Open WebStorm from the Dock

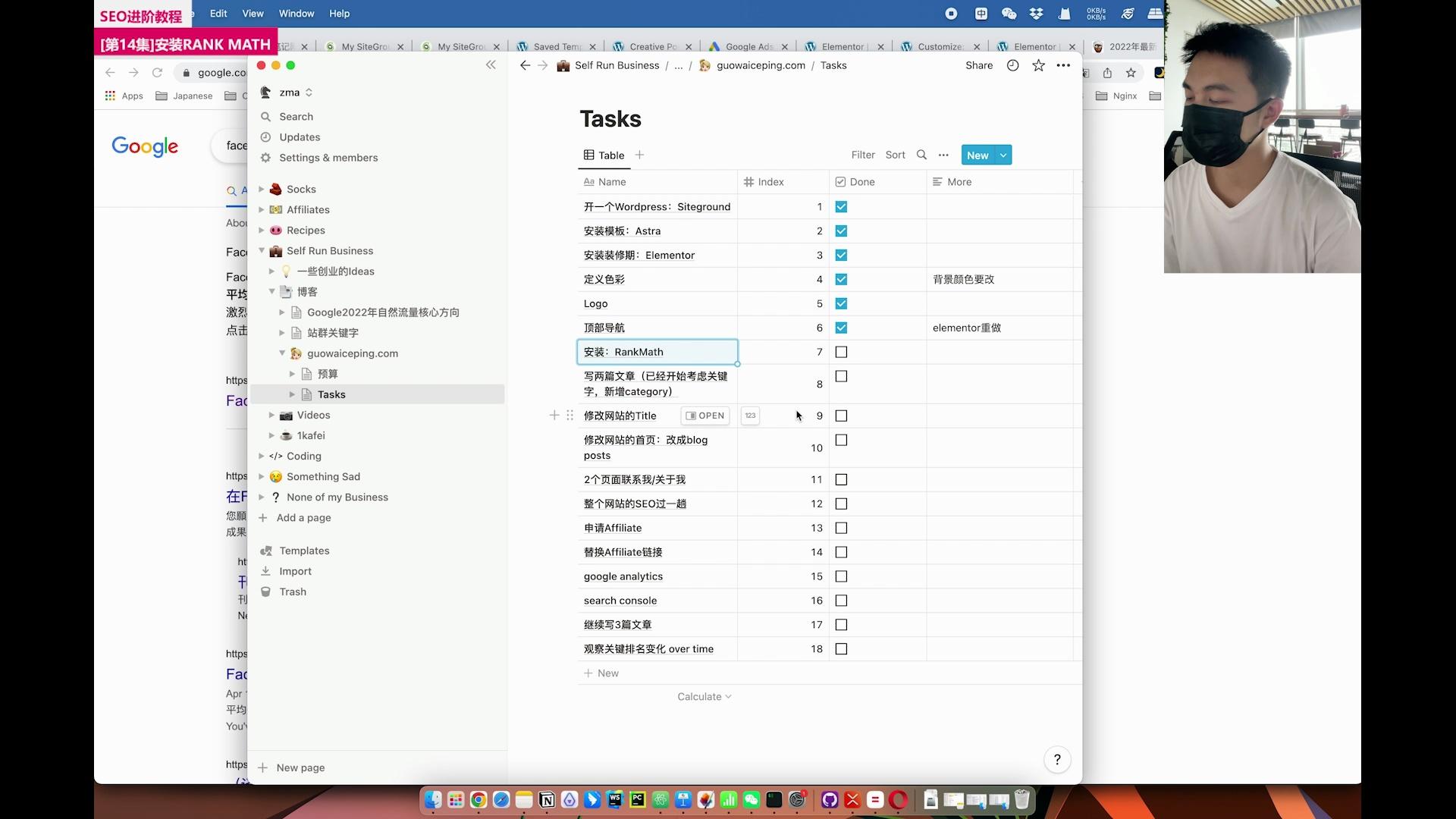(x=615, y=799)
